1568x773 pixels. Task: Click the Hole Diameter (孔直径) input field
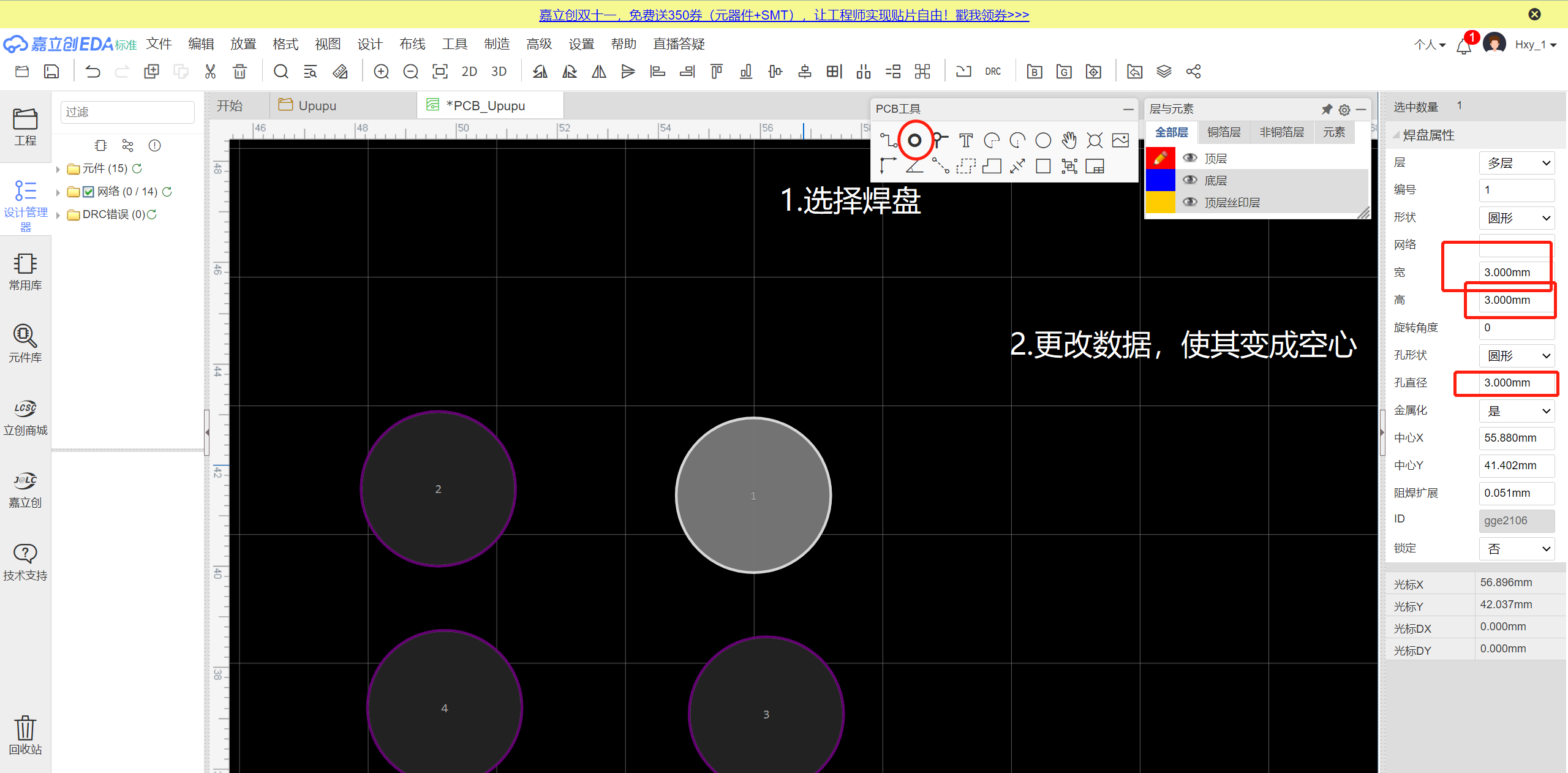point(1517,383)
